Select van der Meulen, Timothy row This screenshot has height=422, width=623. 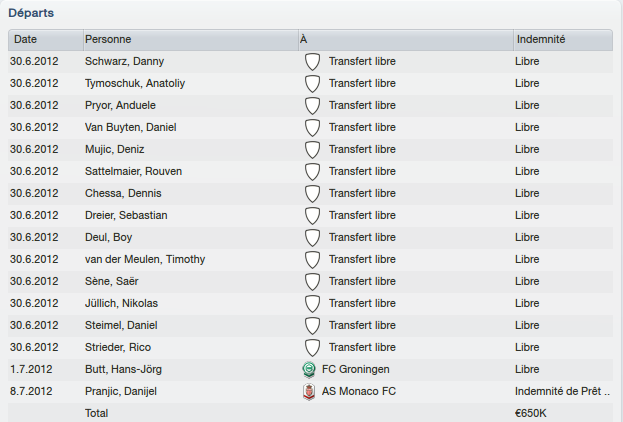(310, 259)
